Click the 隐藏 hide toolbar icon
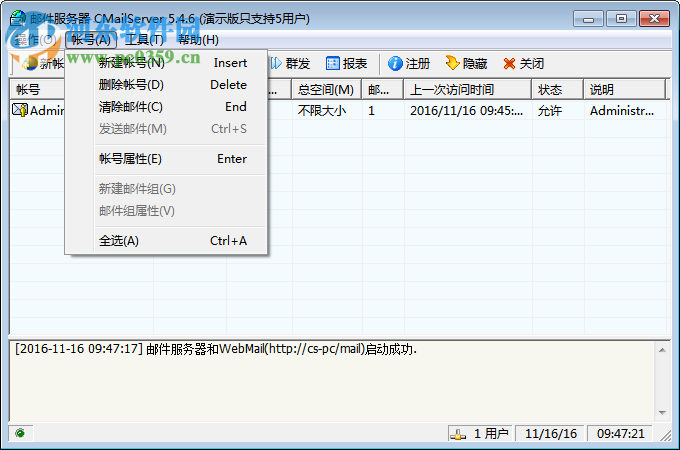 (452, 63)
